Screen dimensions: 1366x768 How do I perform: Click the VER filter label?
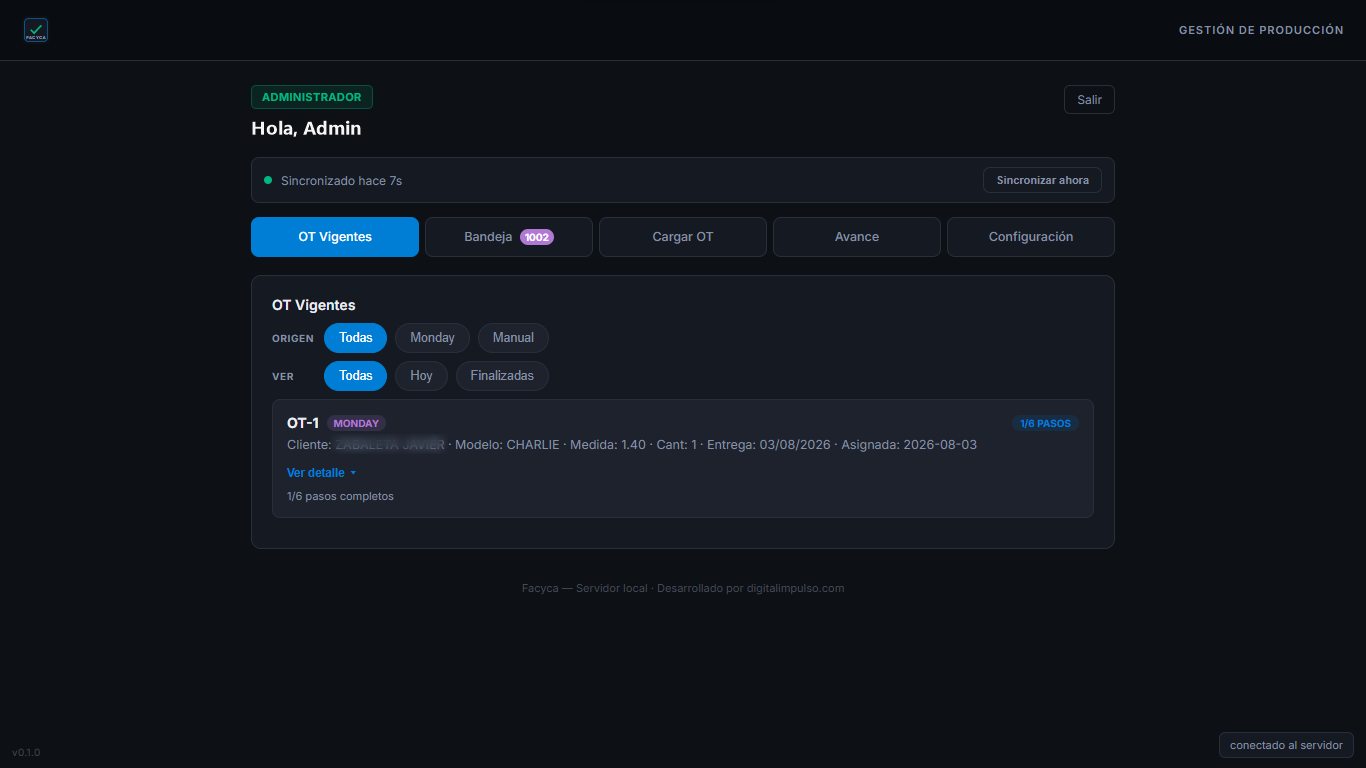click(283, 376)
